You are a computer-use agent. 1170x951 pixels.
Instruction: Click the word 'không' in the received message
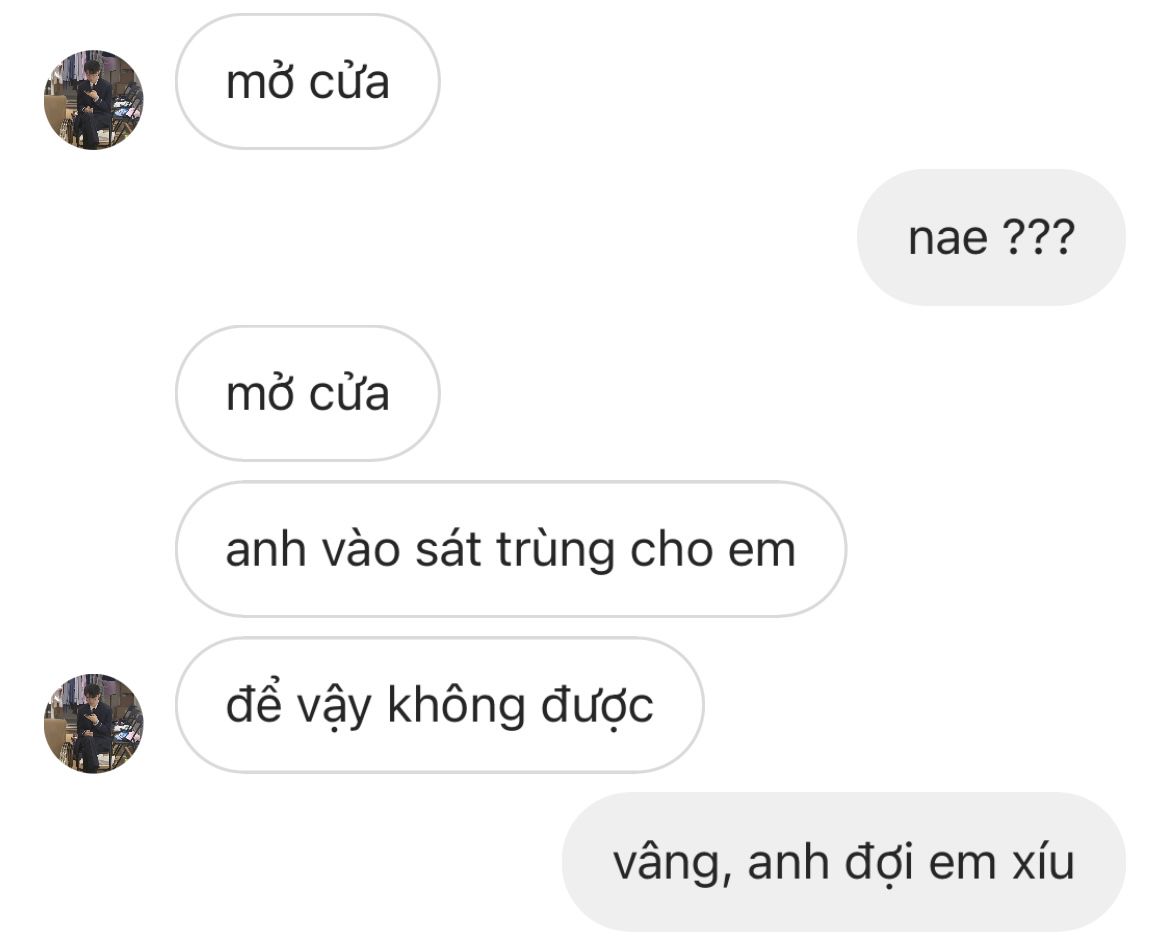[x=456, y=706]
